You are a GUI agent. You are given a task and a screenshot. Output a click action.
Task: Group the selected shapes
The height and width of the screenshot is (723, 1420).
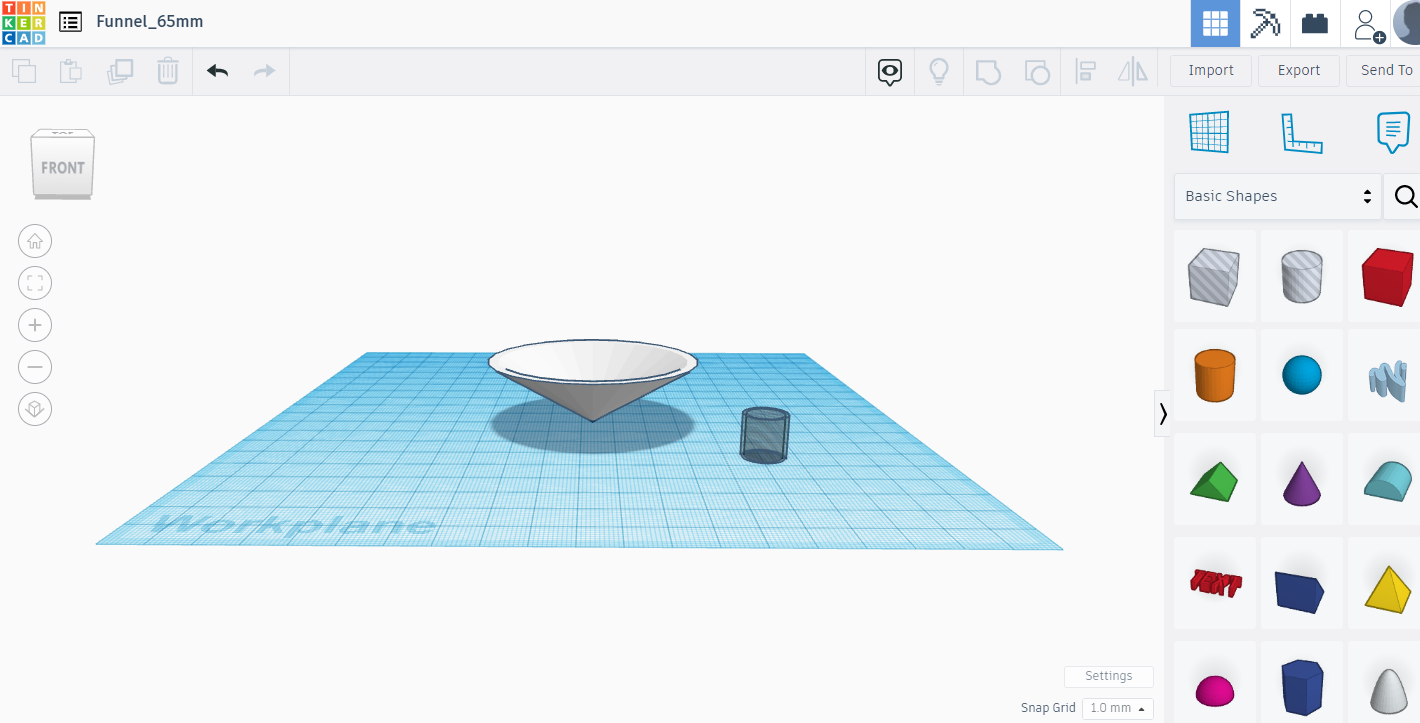(988, 71)
